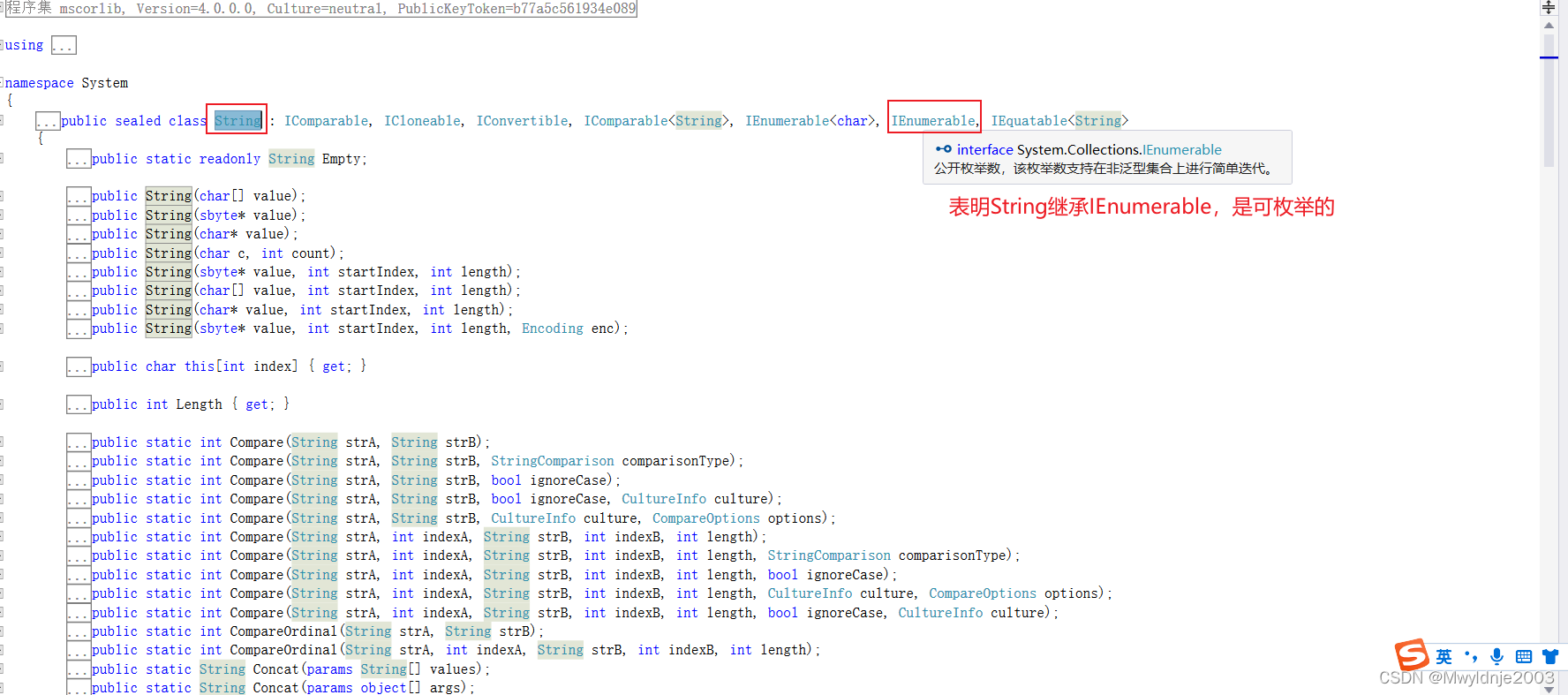1568x695 pixels.
Task: Click the first CompareOrdinal method name
Action: click(x=283, y=631)
